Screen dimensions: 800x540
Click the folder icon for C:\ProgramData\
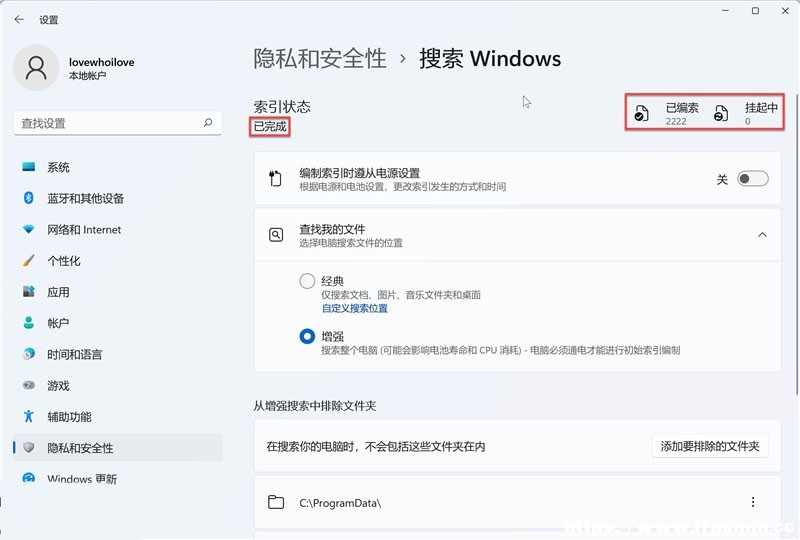pyautogui.click(x=276, y=502)
